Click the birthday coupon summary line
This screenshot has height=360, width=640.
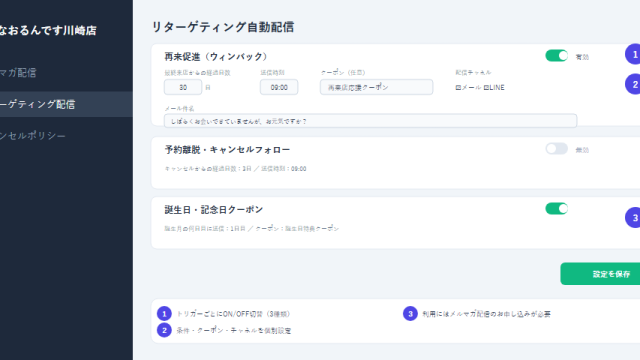click(x=251, y=229)
